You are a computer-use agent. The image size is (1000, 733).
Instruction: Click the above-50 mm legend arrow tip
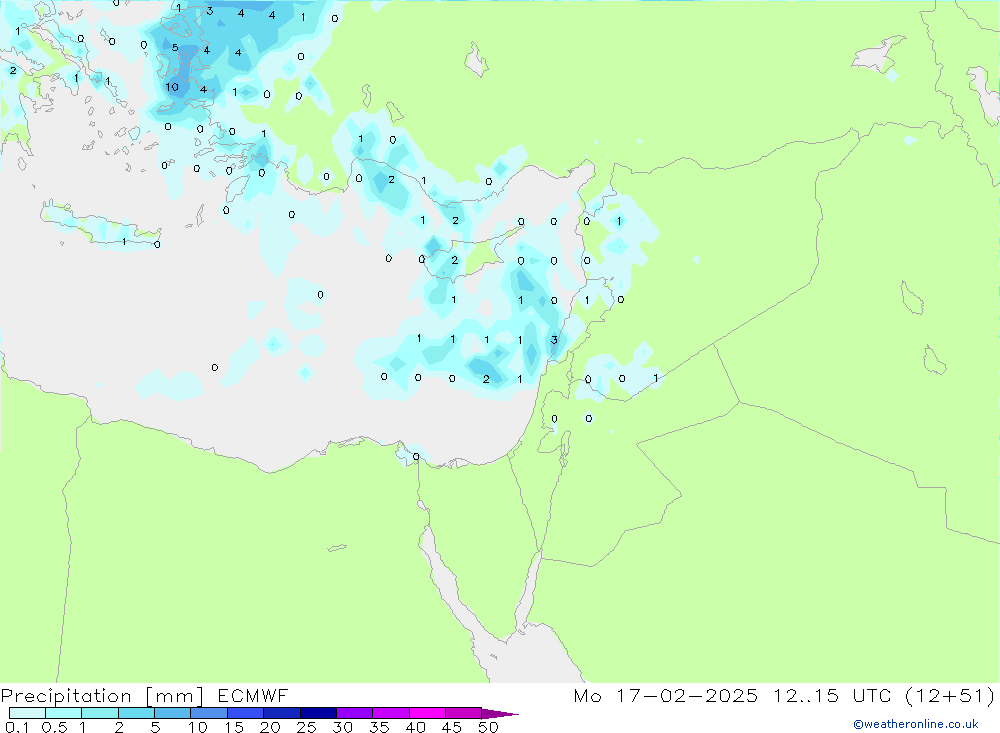coord(500,713)
